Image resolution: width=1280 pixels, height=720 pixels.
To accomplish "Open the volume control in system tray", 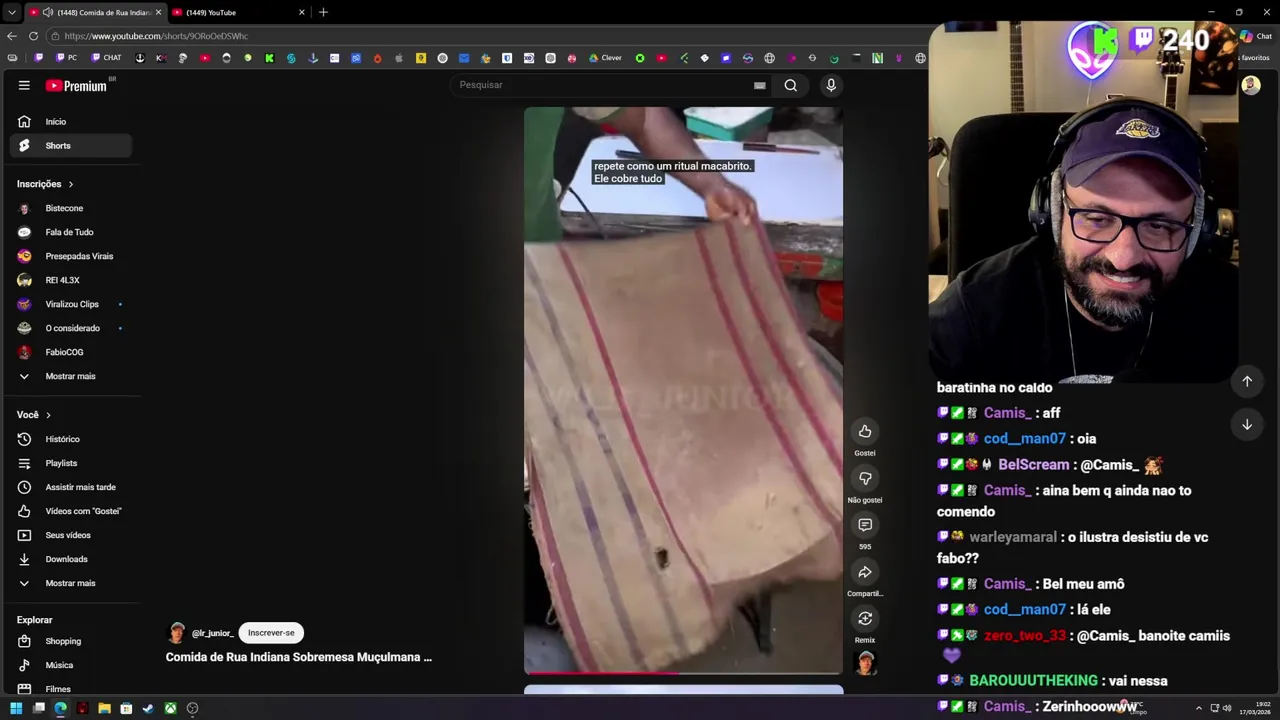I will click(x=1227, y=708).
